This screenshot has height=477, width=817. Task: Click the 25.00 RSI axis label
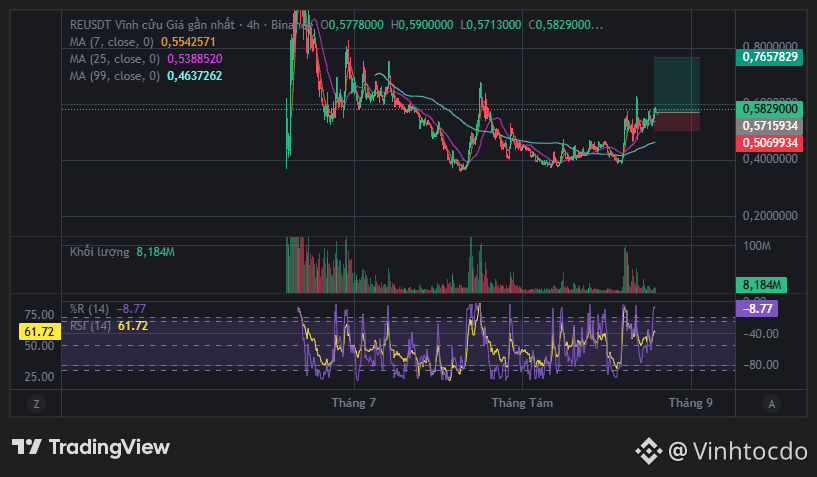(x=40, y=376)
